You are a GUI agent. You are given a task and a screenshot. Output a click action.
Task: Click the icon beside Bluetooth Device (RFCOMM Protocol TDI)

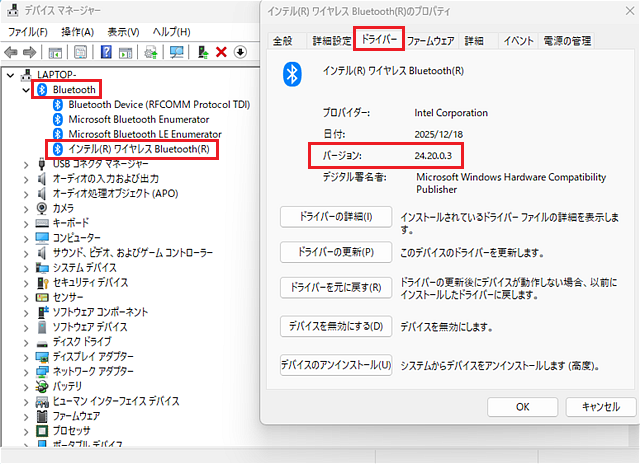click(58, 104)
